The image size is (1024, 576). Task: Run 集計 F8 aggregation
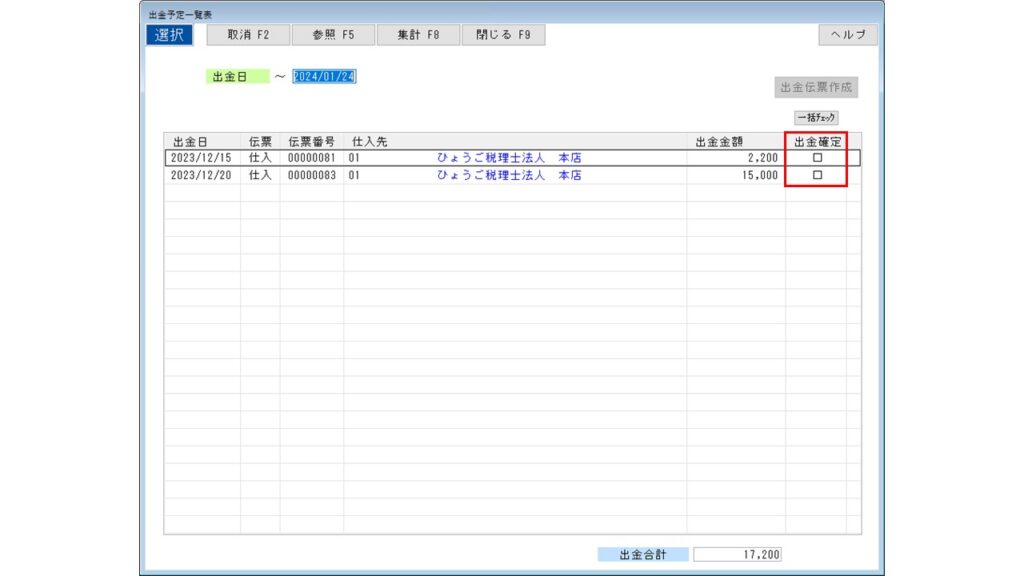tap(418, 35)
